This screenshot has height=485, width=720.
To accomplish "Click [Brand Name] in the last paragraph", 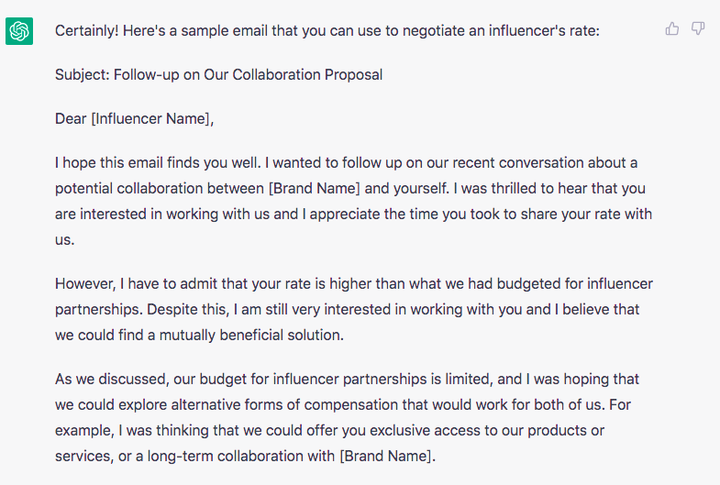I will [x=386, y=456].
